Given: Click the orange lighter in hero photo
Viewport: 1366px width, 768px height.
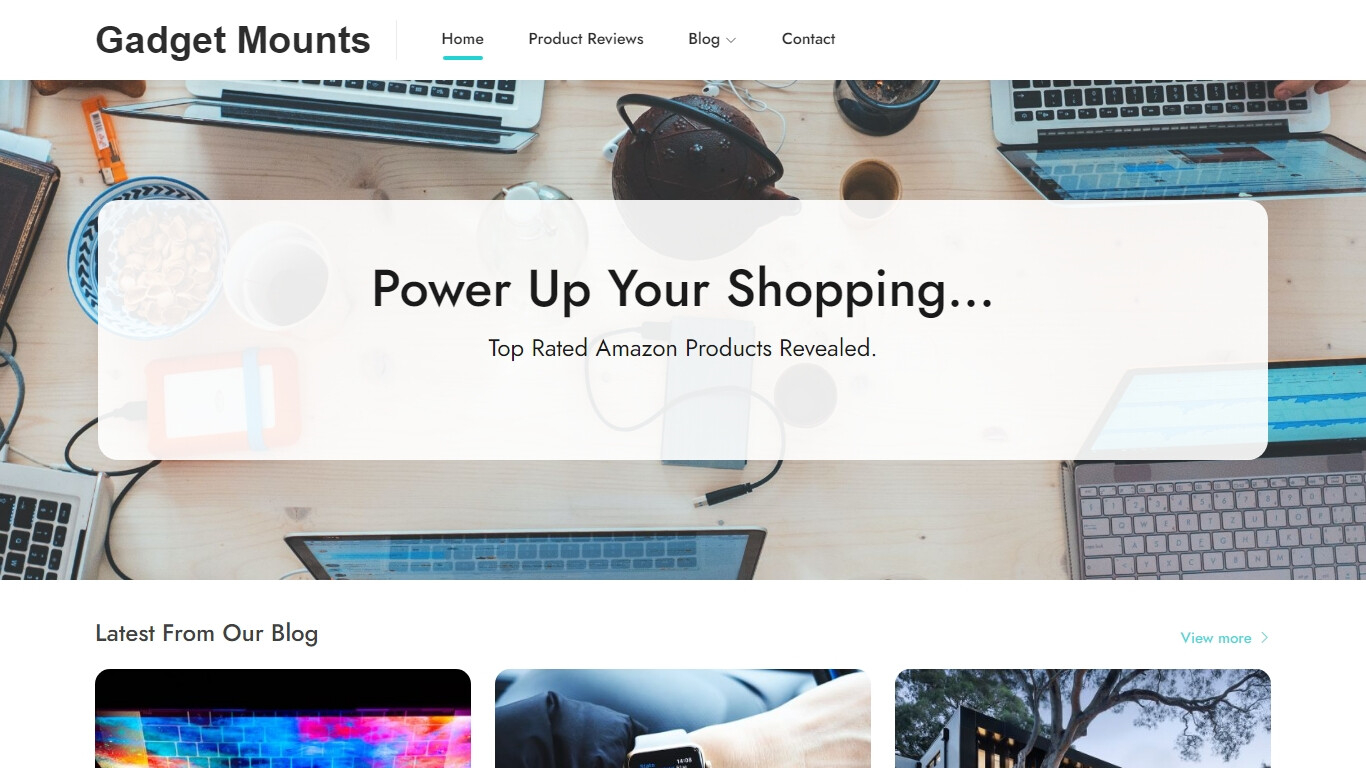Looking at the screenshot, I should 103,139.
